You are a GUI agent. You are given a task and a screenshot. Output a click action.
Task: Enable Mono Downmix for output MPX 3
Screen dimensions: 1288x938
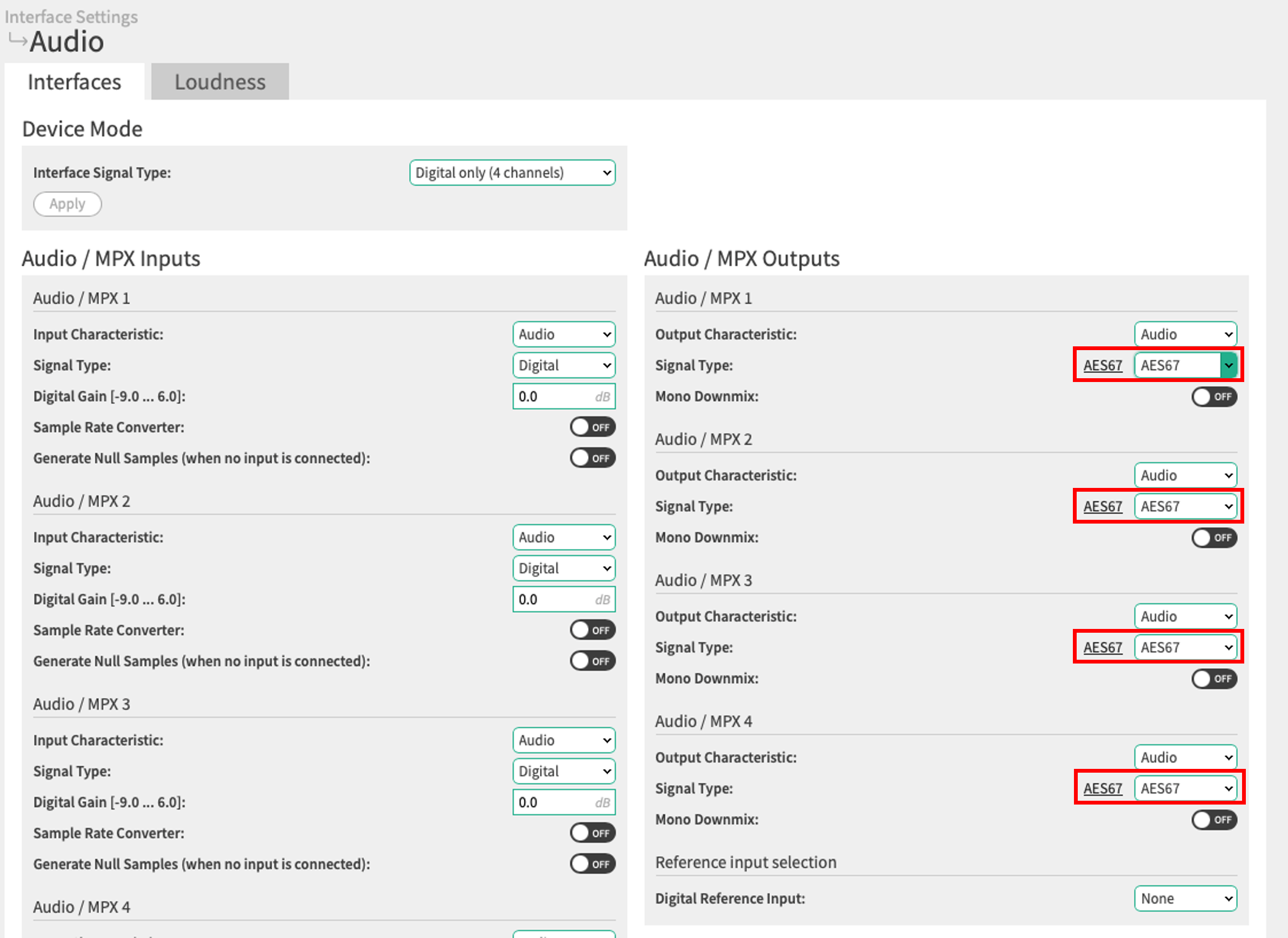pyautogui.click(x=1213, y=679)
